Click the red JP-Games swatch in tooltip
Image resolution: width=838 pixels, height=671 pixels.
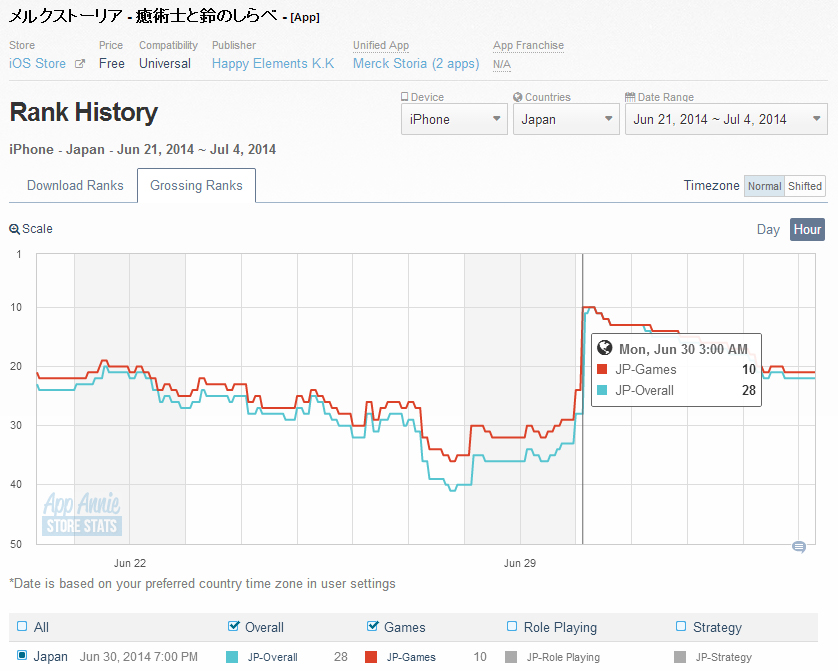point(602,369)
